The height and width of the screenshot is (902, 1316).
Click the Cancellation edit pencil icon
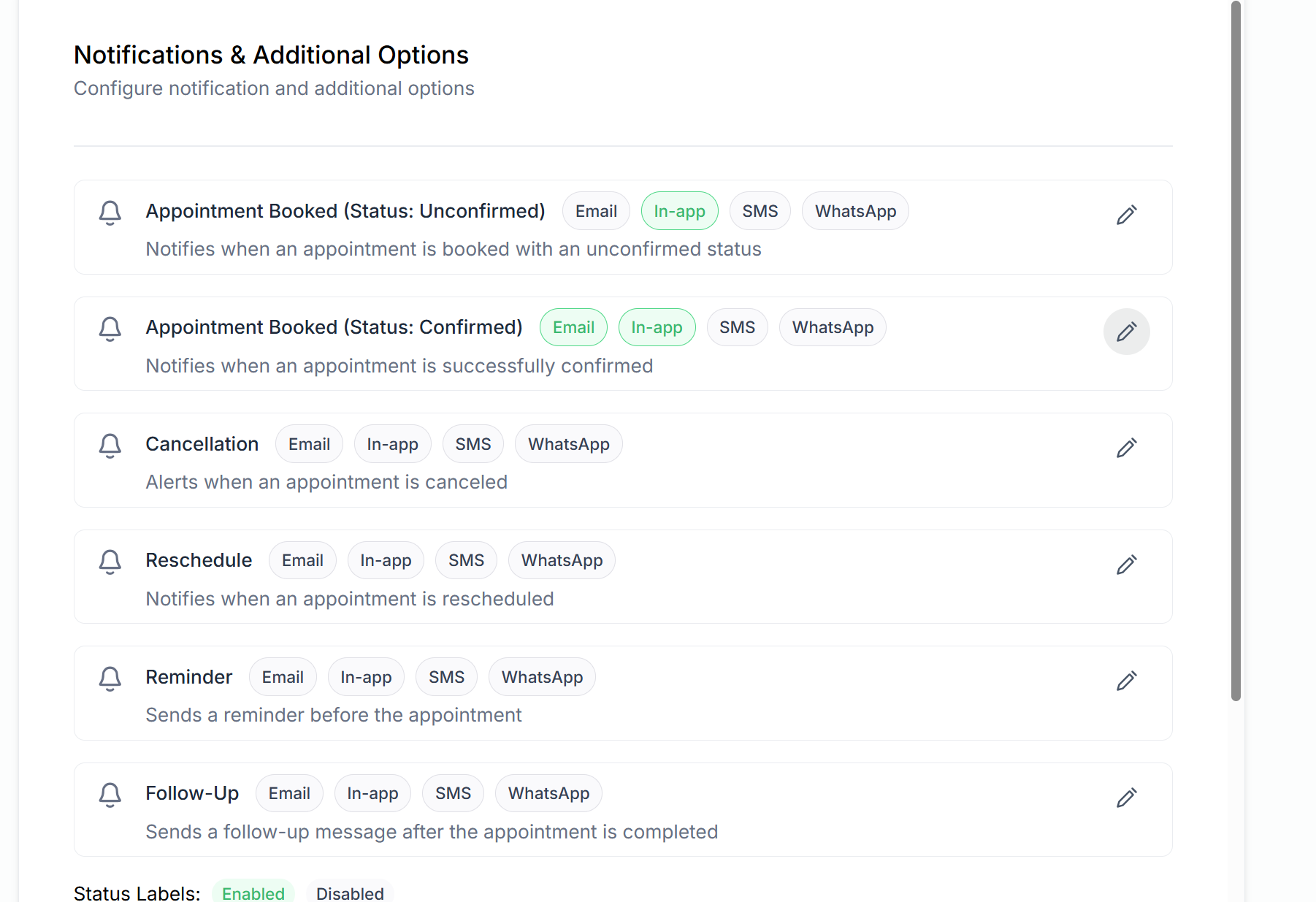pyautogui.click(x=1127, y=447)
